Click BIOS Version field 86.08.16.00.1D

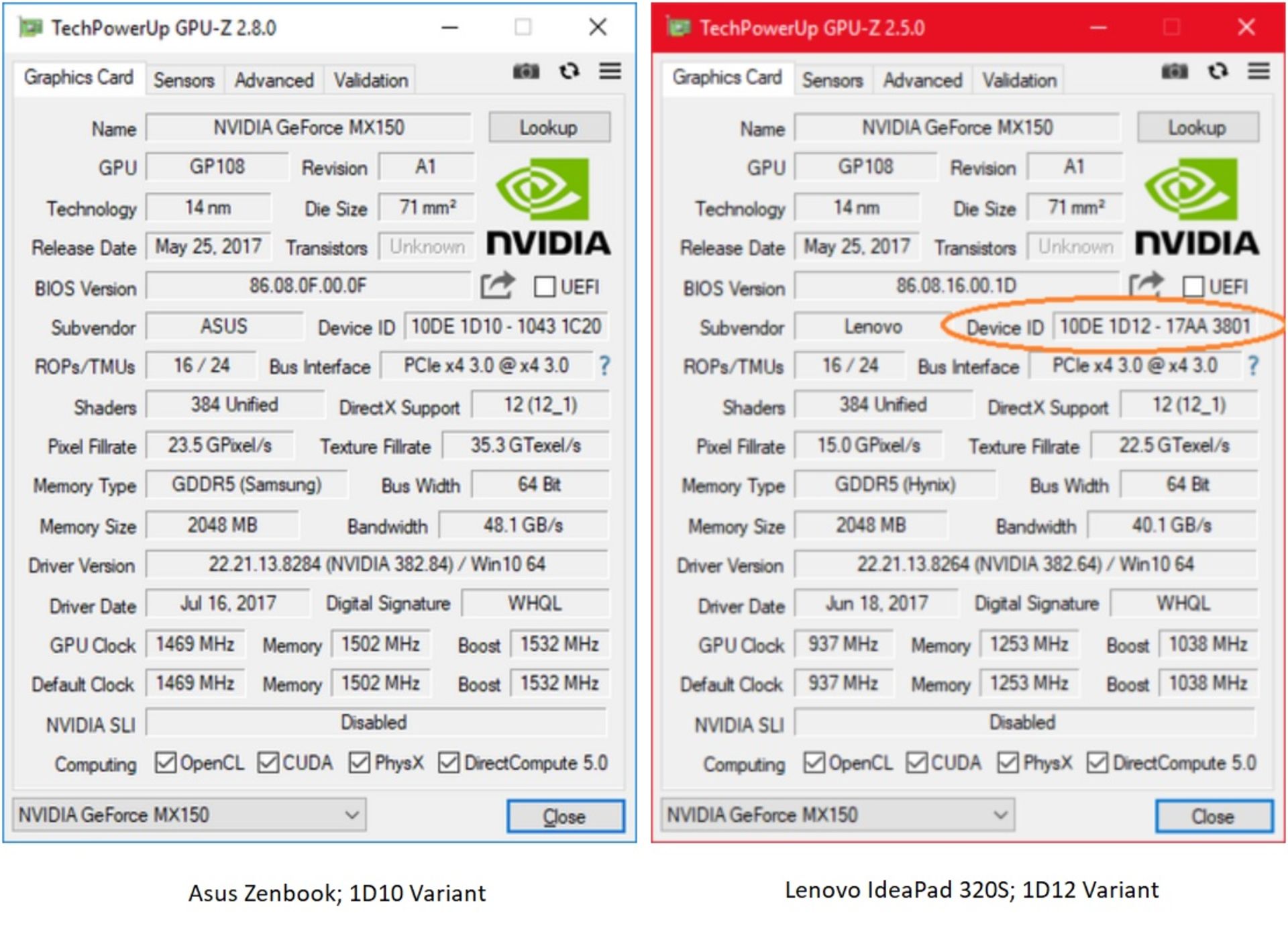tap(957, 286)
